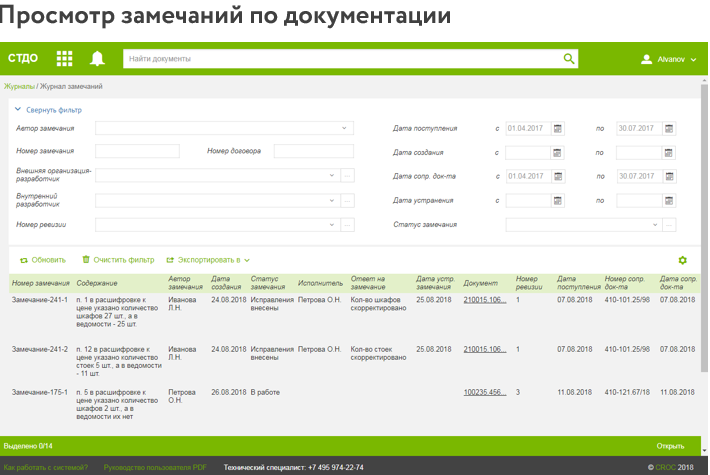Expand the Внутренний разработчик dropdown
710x475 pixels.
pyautogui.click(x=331, y=201)
